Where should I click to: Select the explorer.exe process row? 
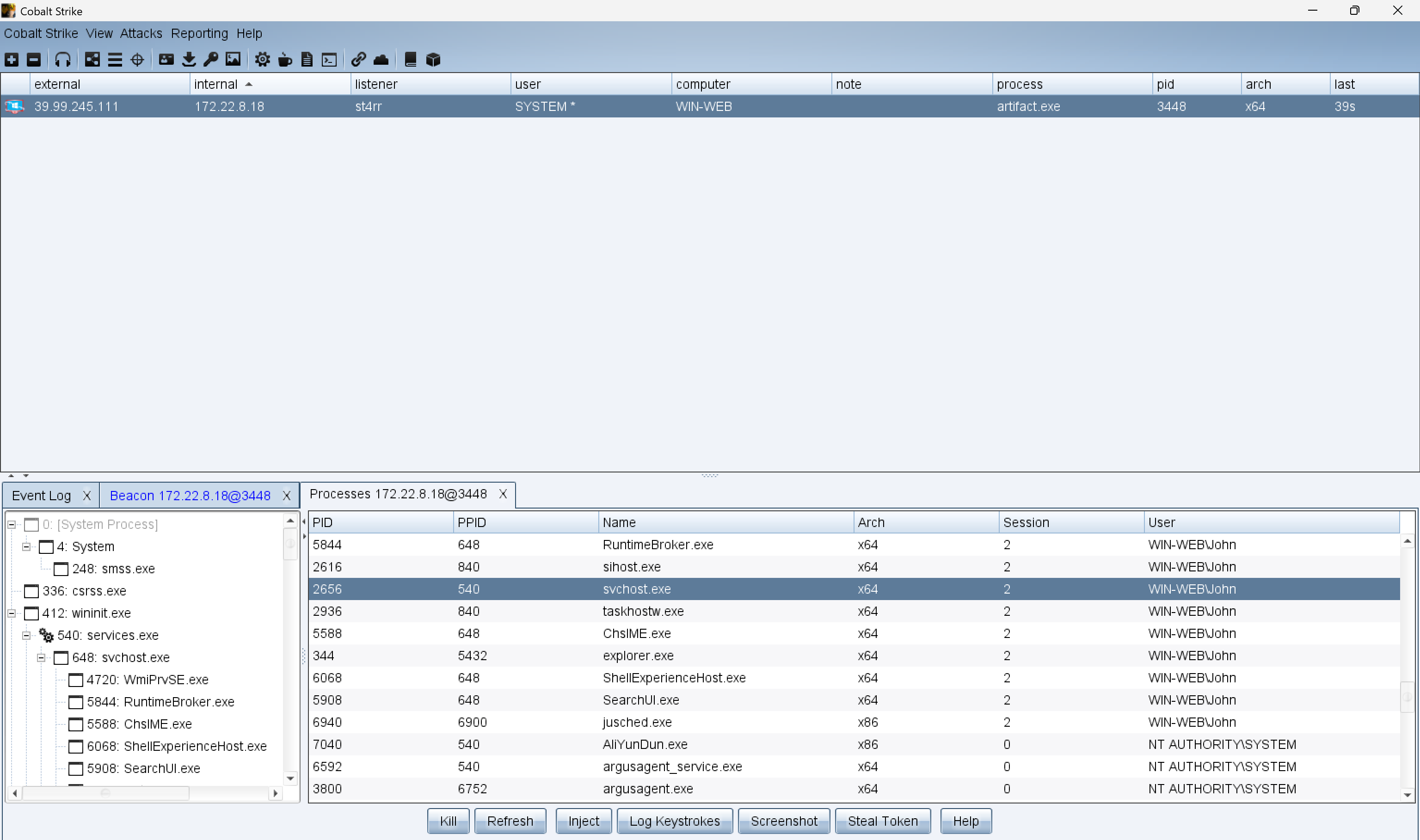click(x=638, y=656)
